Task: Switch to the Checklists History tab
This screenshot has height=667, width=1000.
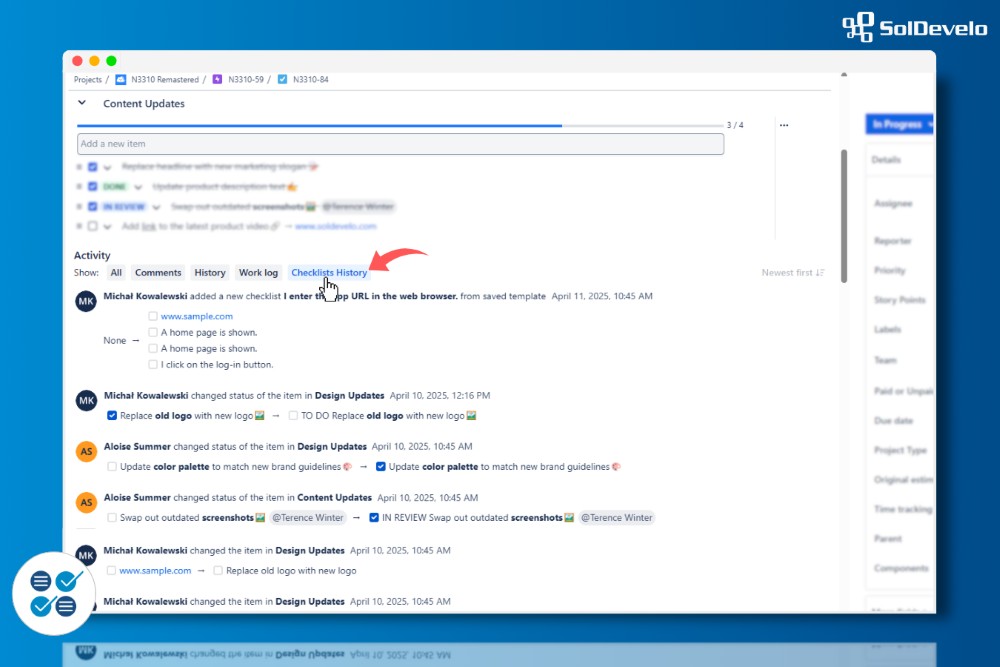Action: [329, 273]
